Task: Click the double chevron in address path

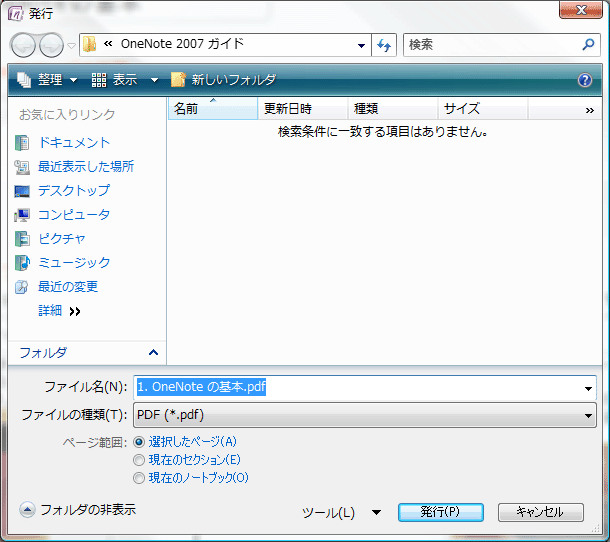Action: tap(108, 44)
